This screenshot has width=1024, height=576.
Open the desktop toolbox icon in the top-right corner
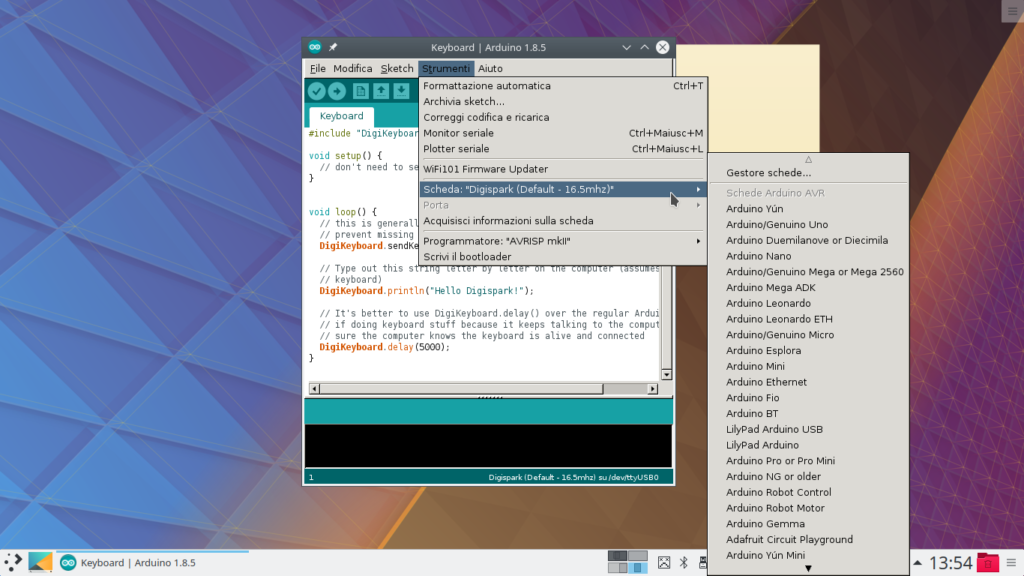1013,11
